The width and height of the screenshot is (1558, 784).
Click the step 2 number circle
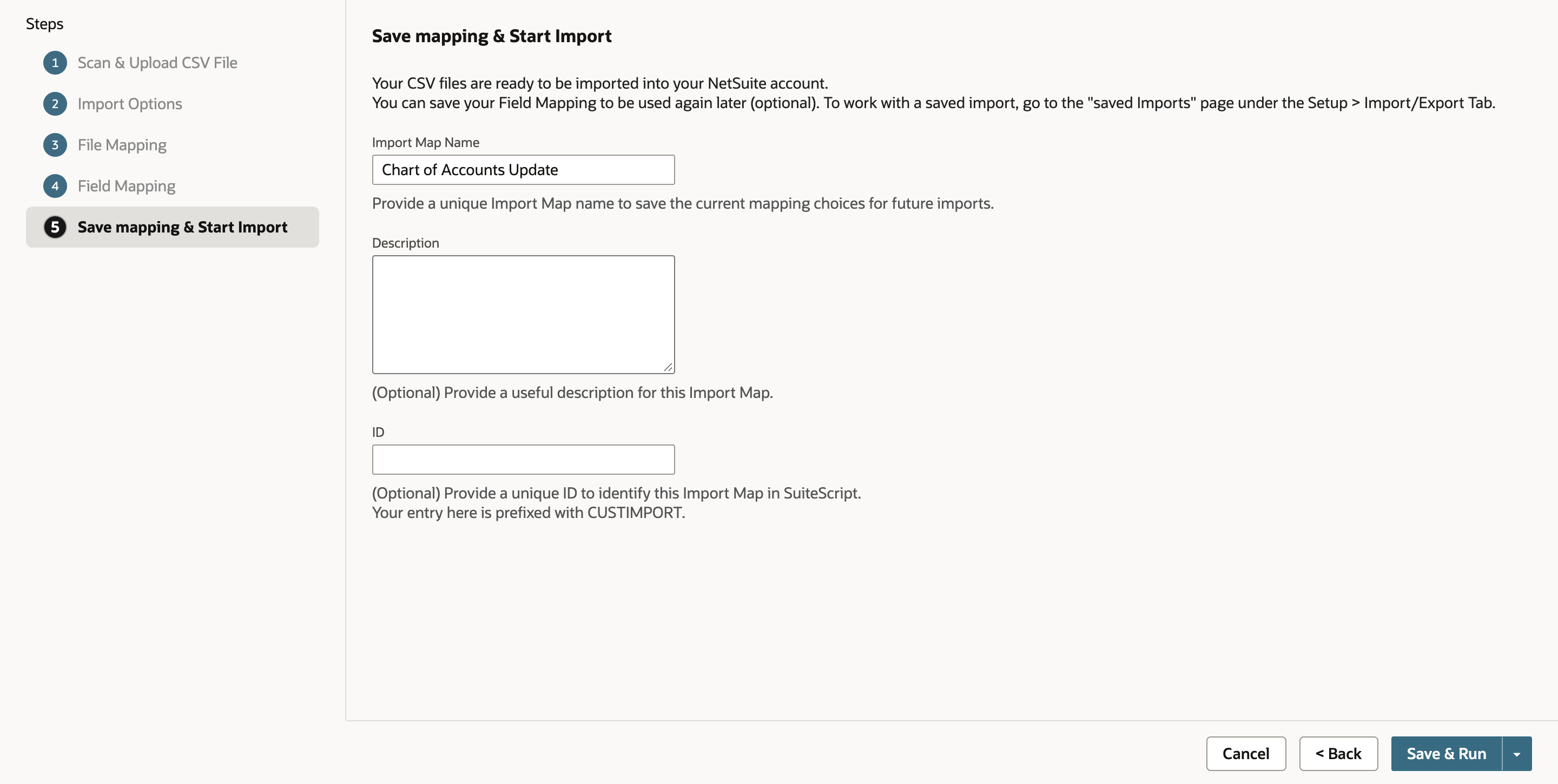pos(55,104)
